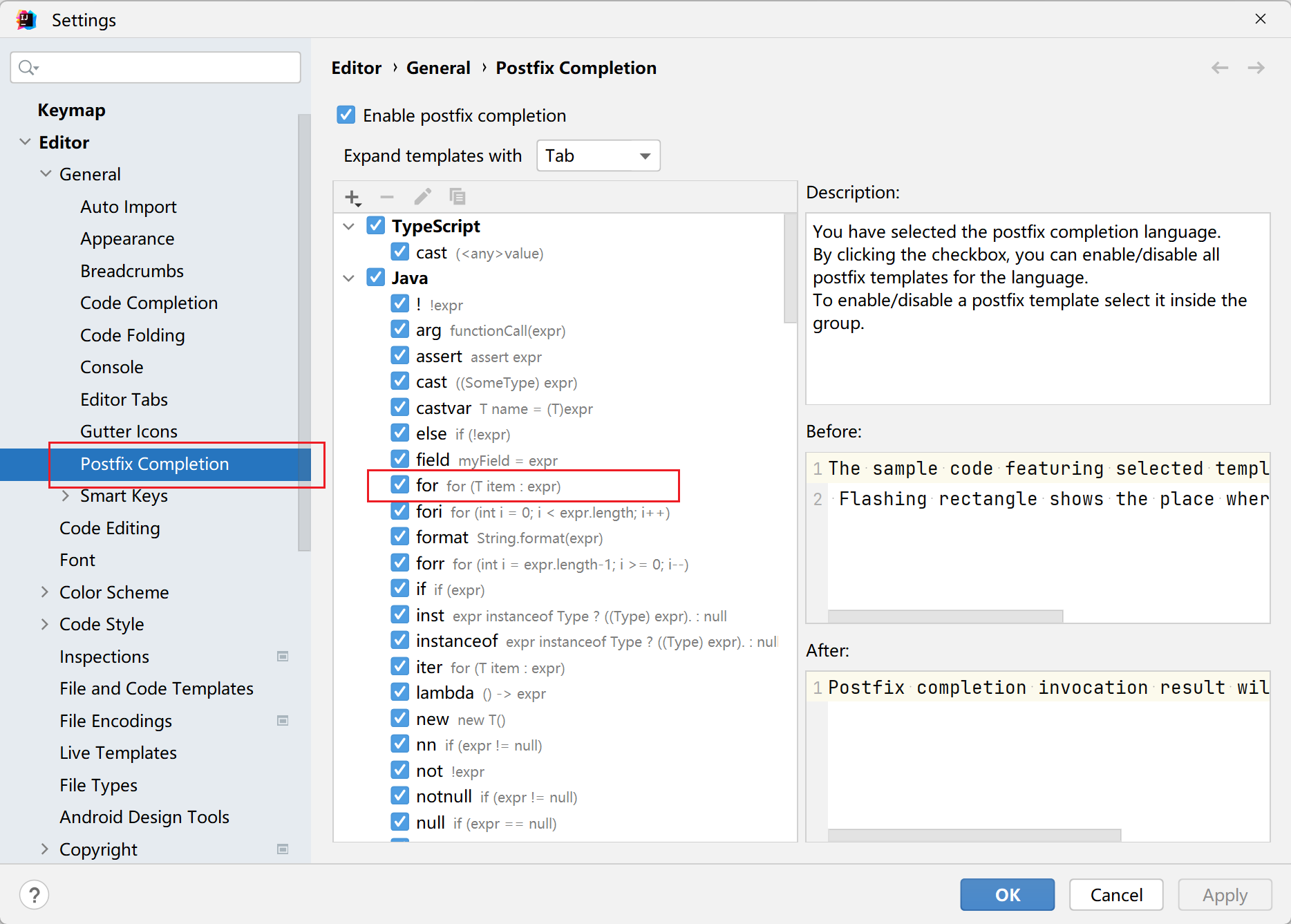Click the add template plus icon
Viewport: 1291px width, 924px height.
coord(352,198)
